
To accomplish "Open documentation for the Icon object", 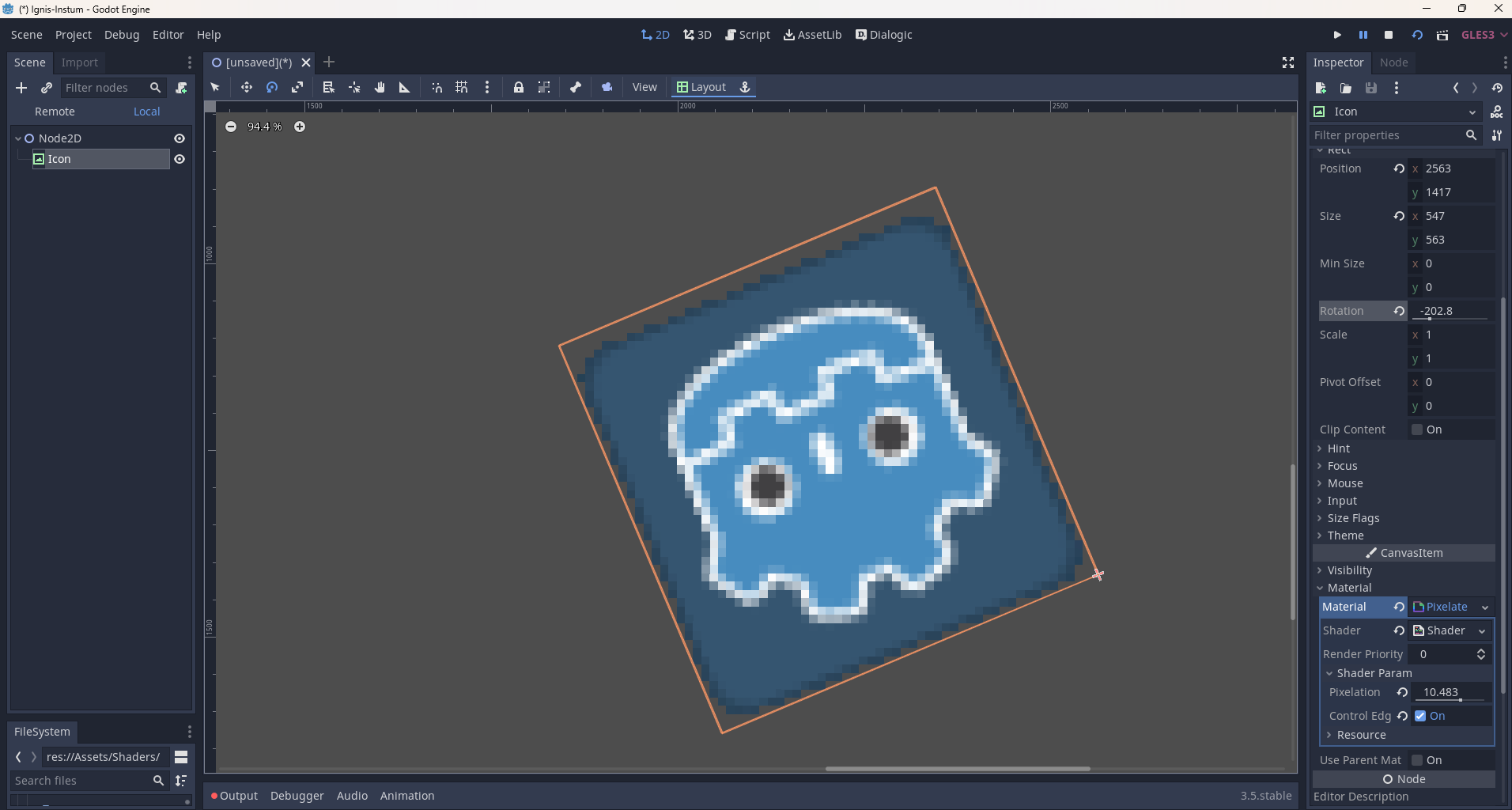I will pyautogui.click(x=1497, y=112).
